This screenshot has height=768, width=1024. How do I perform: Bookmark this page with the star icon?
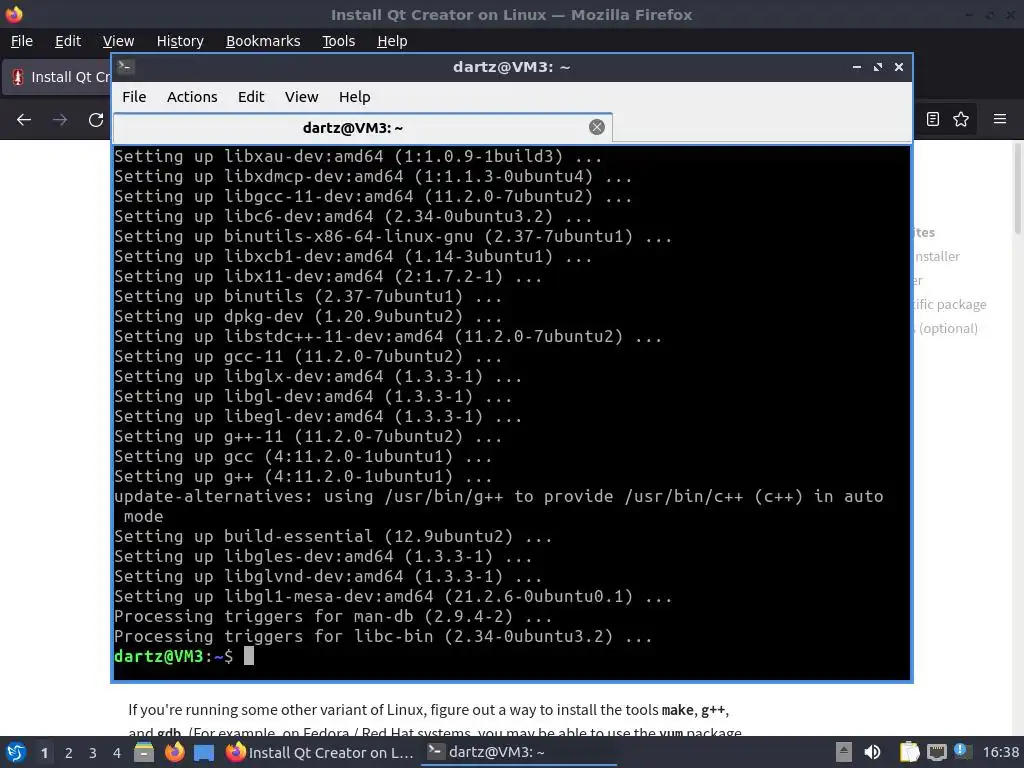tap(961, 119)
